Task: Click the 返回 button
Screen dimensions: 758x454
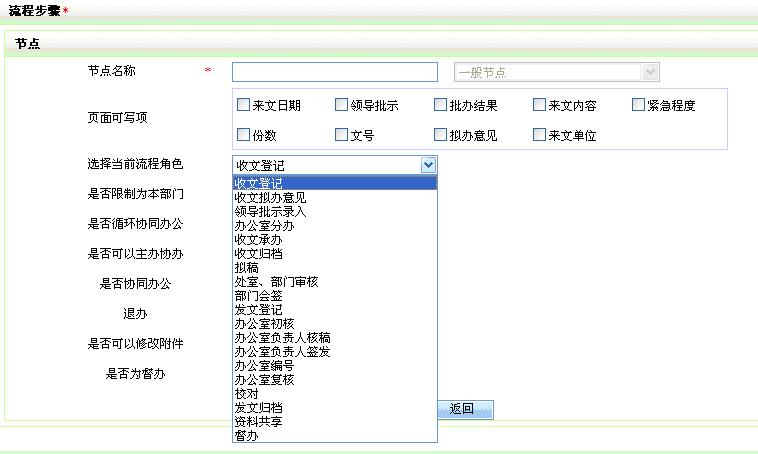Action: point(465,409)
